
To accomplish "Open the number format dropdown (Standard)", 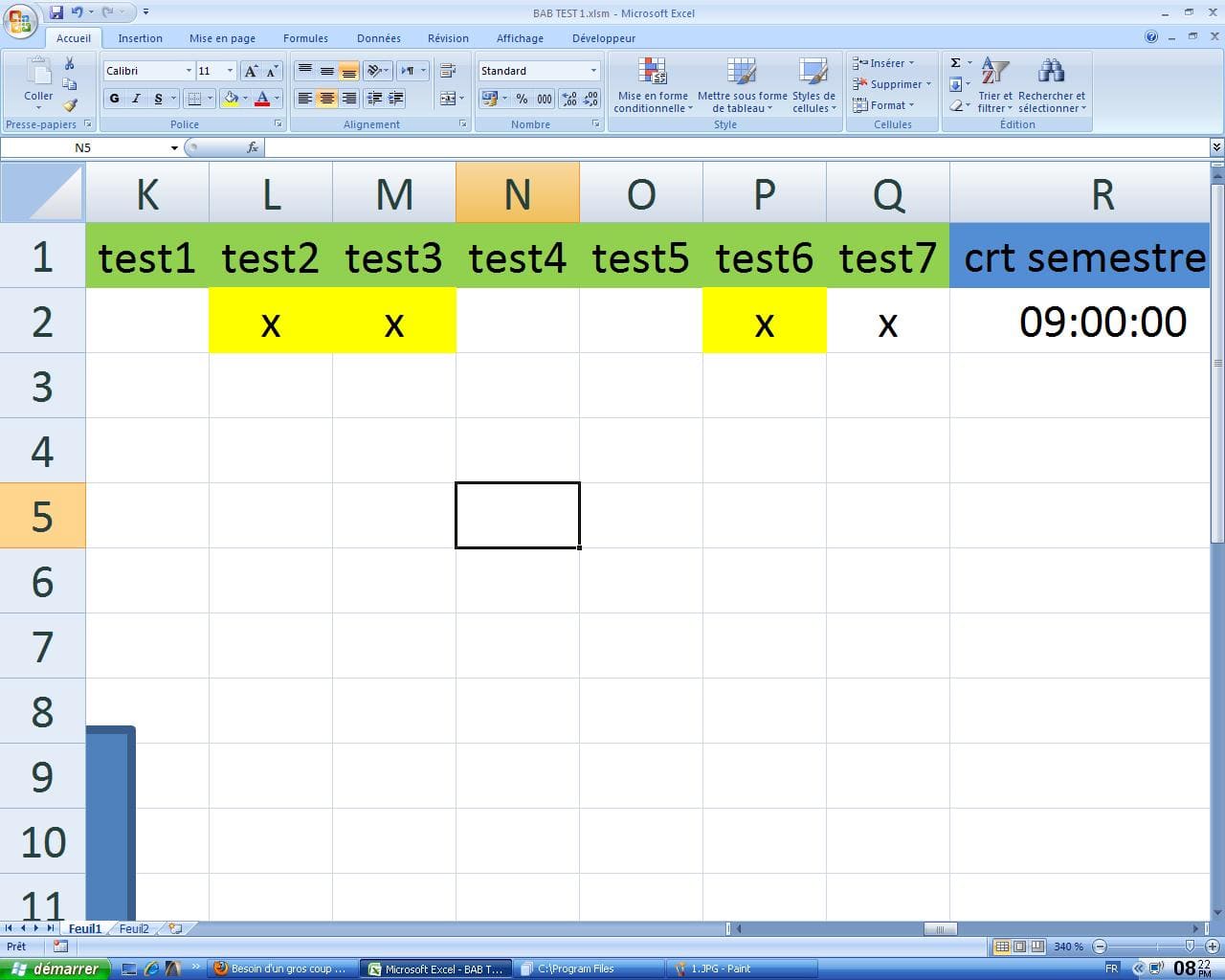I will [593, 71].
